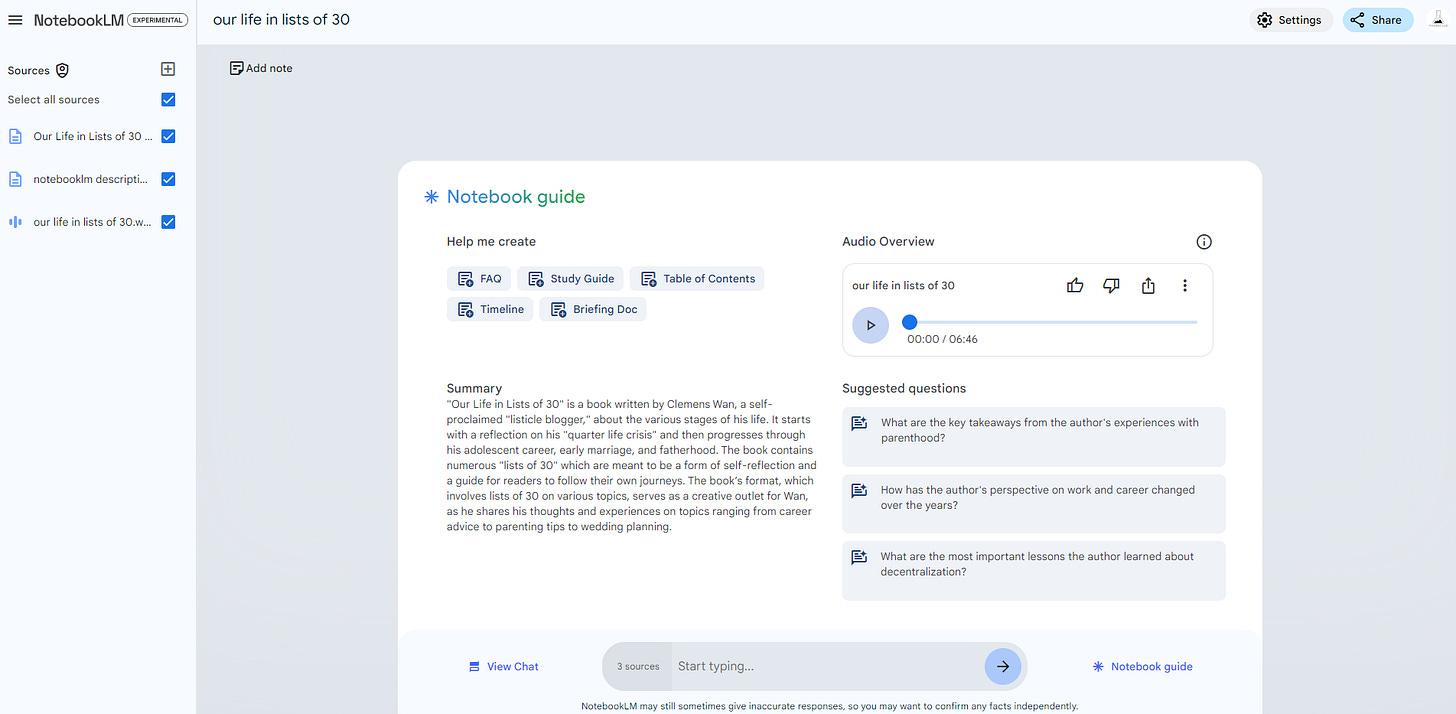The image size is (1456, 714).
Task: Click the notebook title 'our life in lists of 30'
Action: [x=281, y=19]
